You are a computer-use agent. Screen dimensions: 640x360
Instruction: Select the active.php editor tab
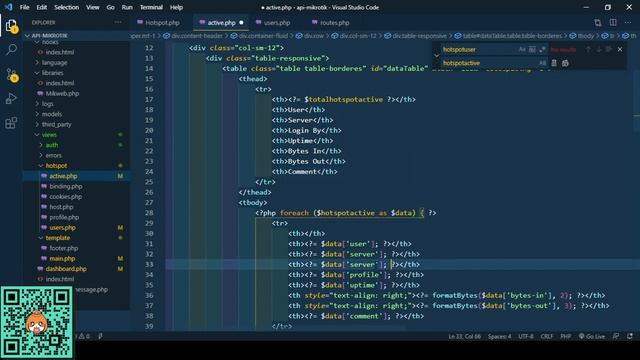click(221, 22)
